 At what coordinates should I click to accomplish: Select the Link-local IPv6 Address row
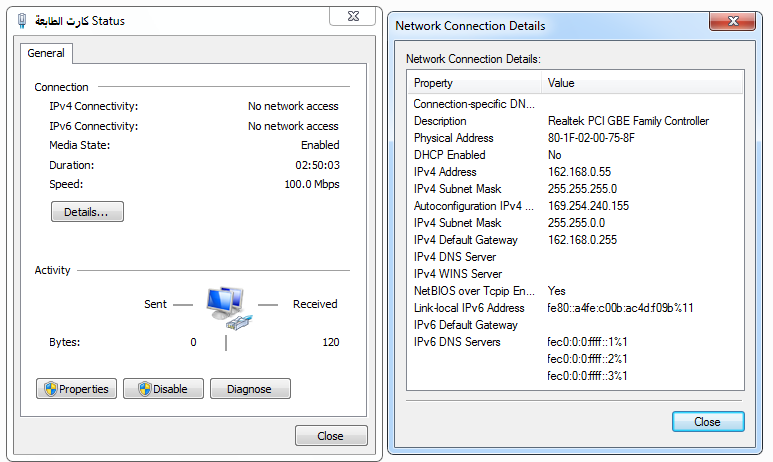[575, 308]
